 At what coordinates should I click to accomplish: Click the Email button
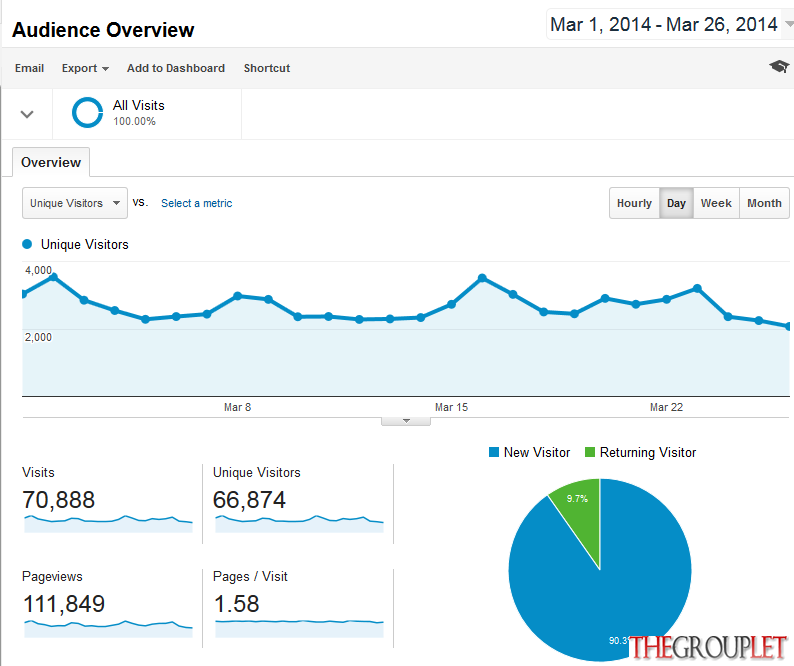point(29,68)
